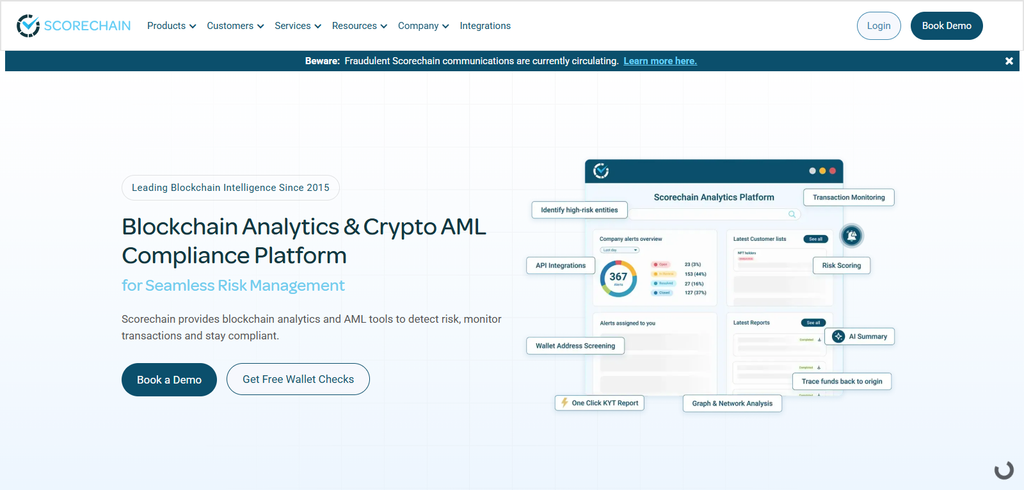Click the One Click KYT Report label
Image resolution: width=1024 pixels, height=490 pixels.
click(x=605, y=403)
